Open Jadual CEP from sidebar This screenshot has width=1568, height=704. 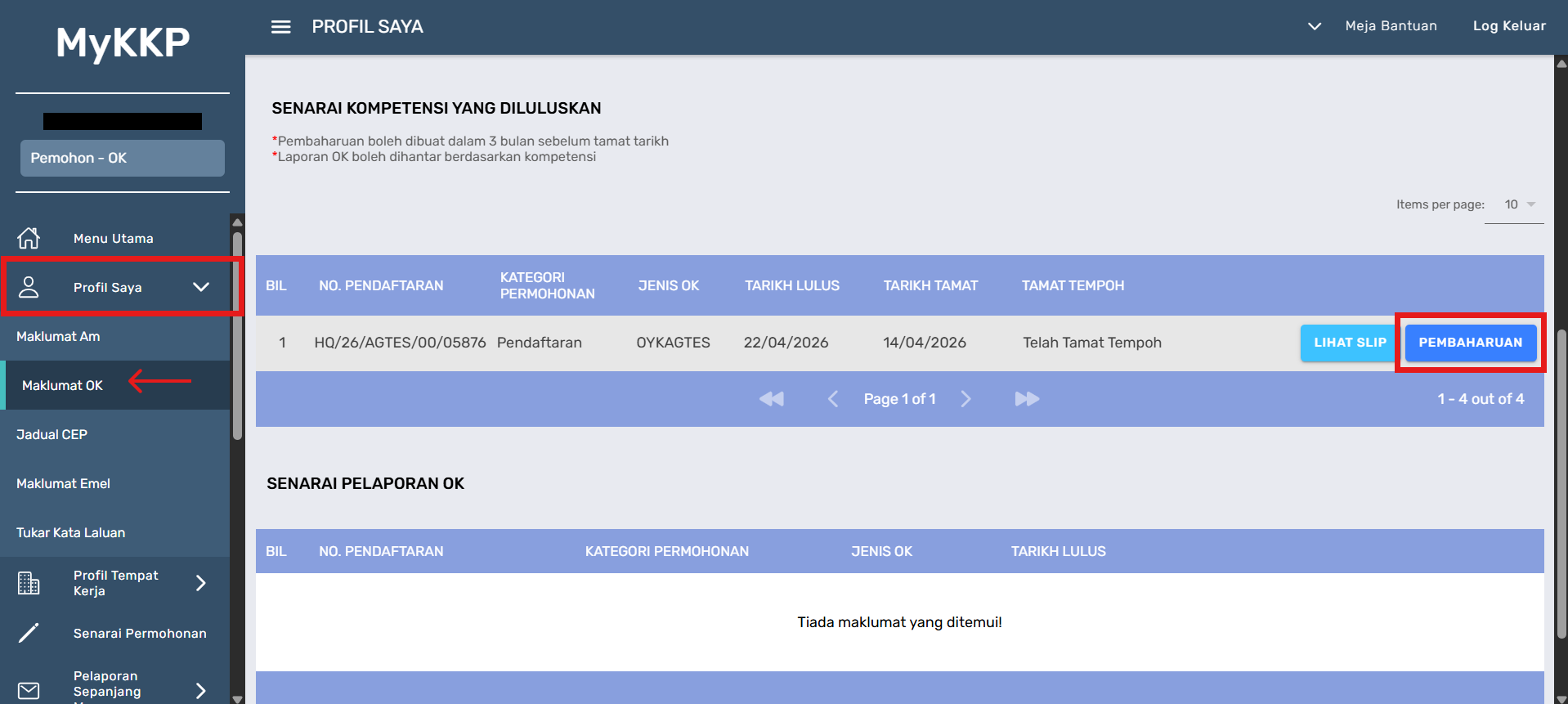pyautogui.click(x=52, y=434)
